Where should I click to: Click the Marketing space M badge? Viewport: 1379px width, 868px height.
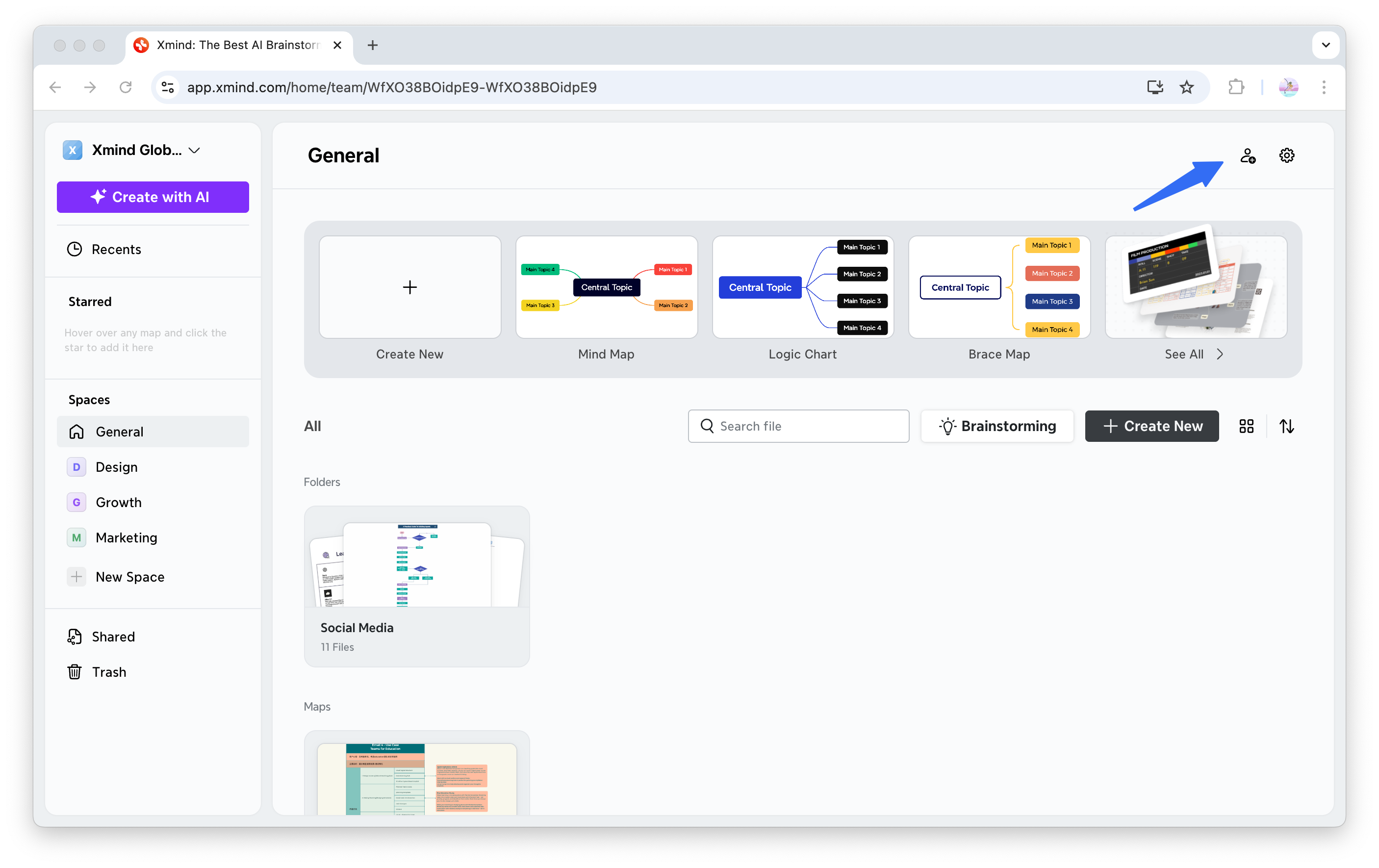click(x=76, y=537)
